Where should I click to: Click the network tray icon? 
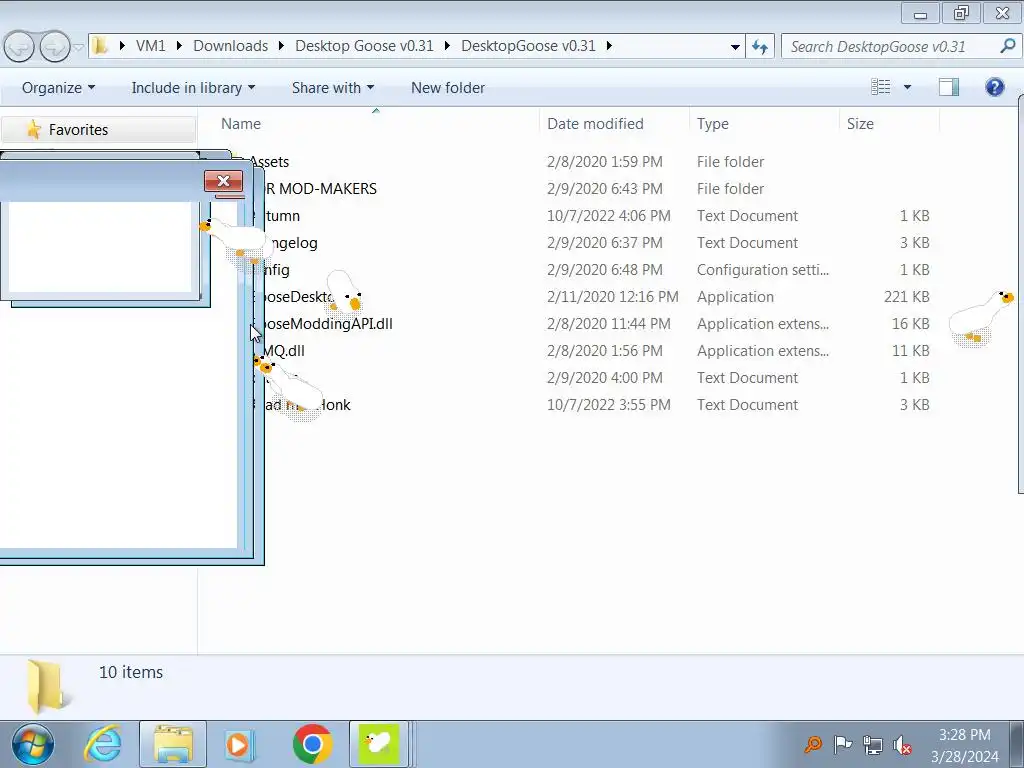[x=872, y=744]
